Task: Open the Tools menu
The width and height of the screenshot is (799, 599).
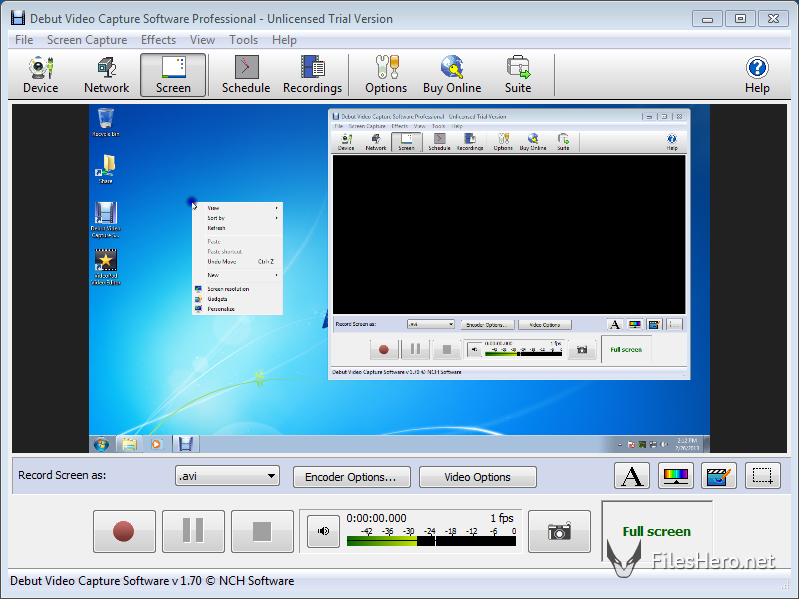Action: 244,40
